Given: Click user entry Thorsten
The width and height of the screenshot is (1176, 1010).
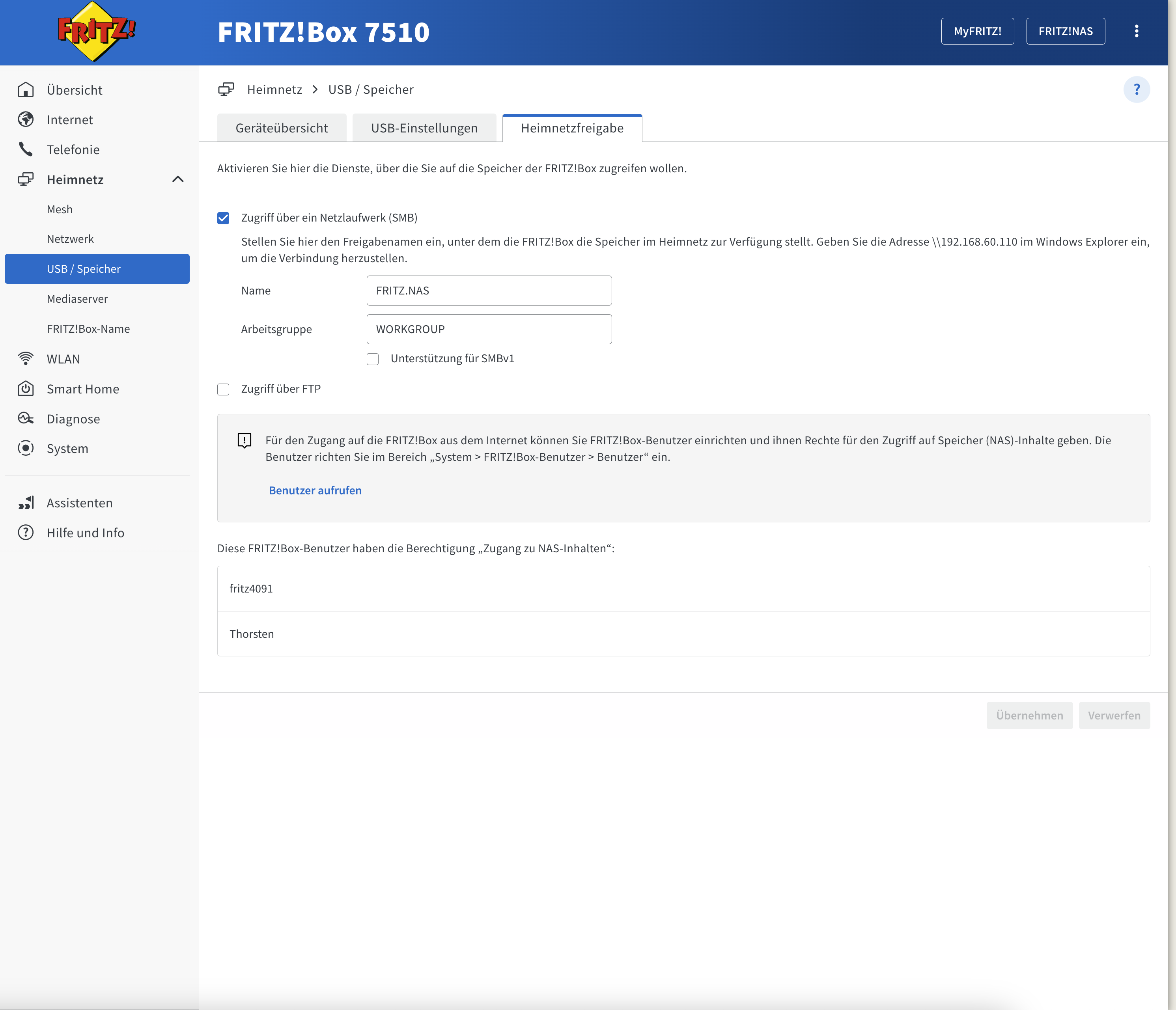Looking at the screenshot, I should coord(683,634).
